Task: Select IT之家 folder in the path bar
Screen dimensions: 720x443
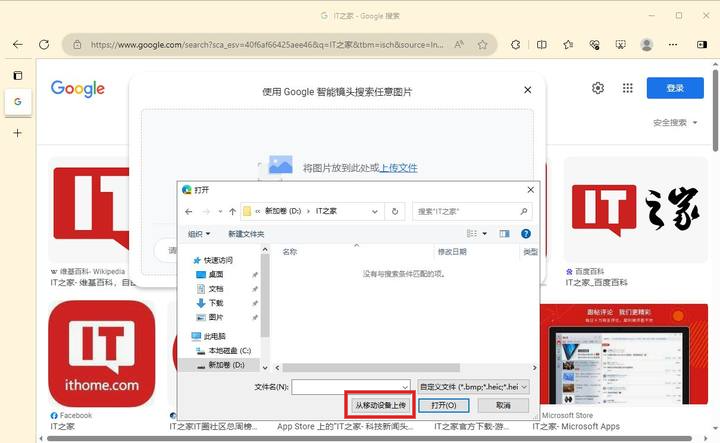Action: [x=326, y=211]
